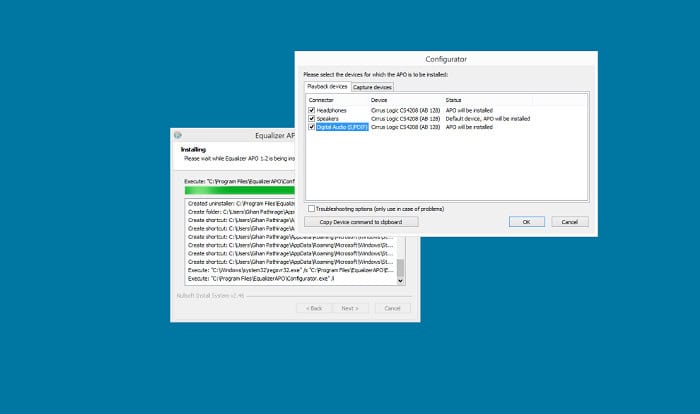
Task: Click the green installation progress bar
Action: [x=240, y=190]
